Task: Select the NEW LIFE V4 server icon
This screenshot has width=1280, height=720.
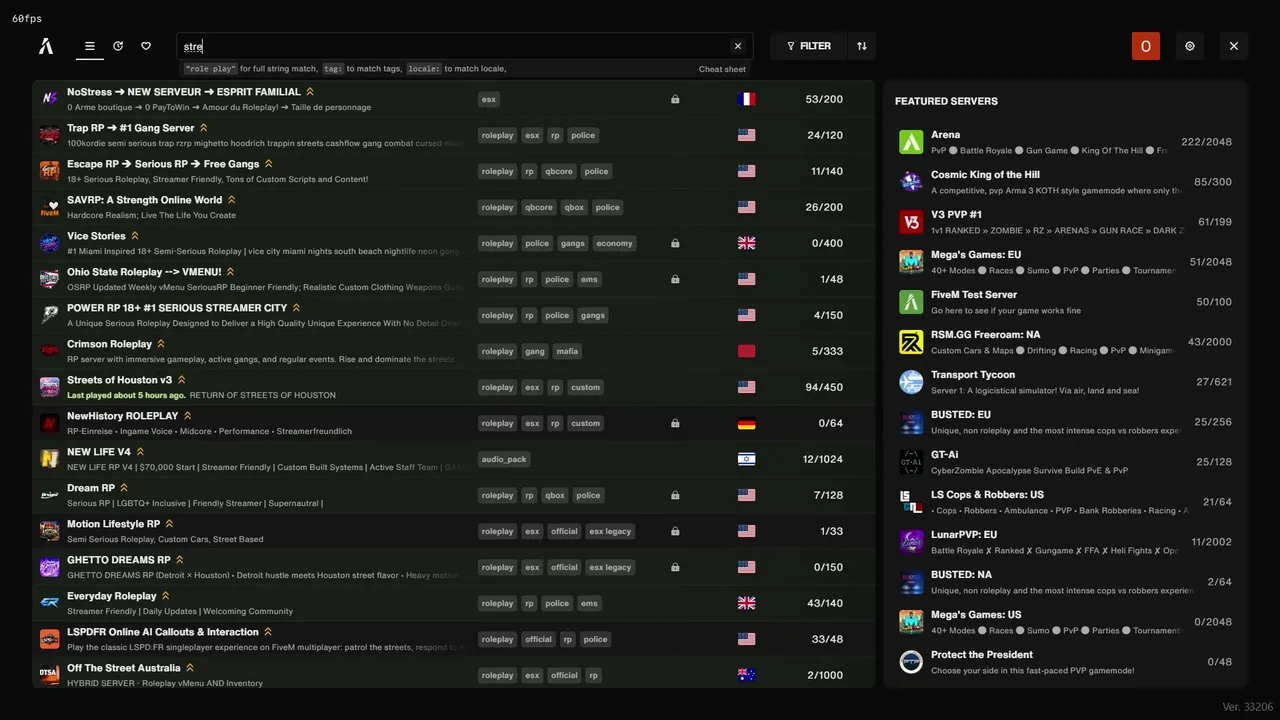Action: click(x=49, y=459)
